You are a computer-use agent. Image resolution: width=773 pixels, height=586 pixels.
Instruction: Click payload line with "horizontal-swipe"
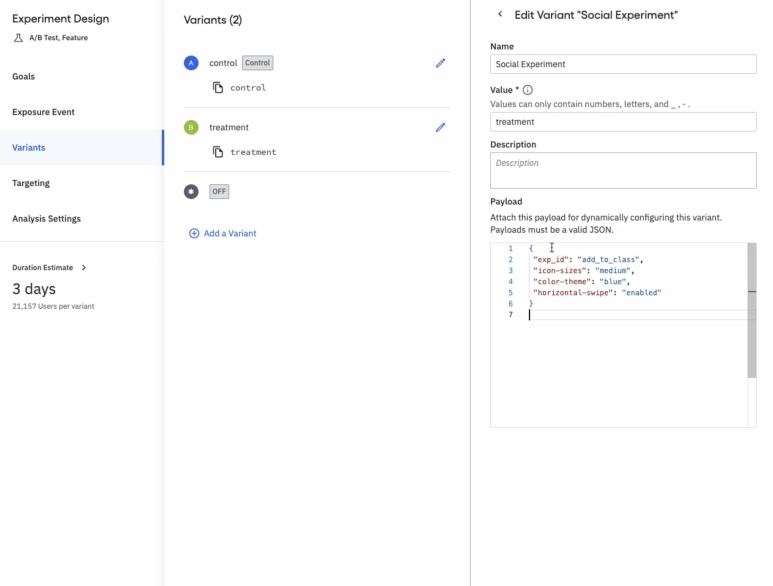click(597, 293)
